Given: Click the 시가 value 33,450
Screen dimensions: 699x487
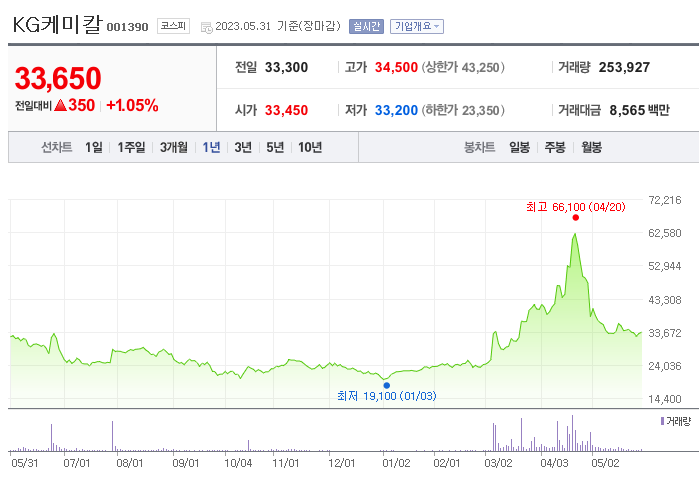Looking at the screenshot, I should point(286,110).
